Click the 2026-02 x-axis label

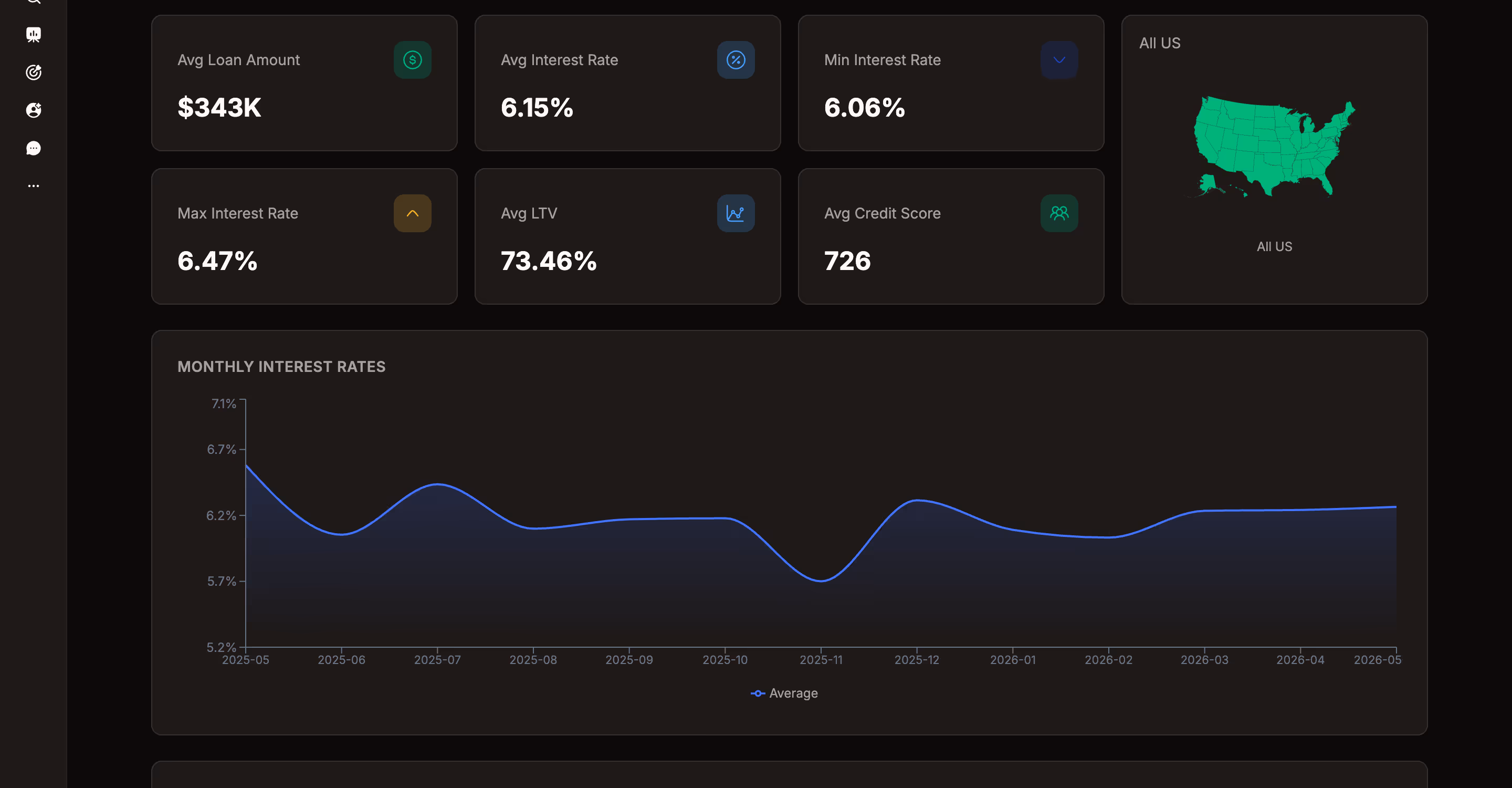(1109, 659)
